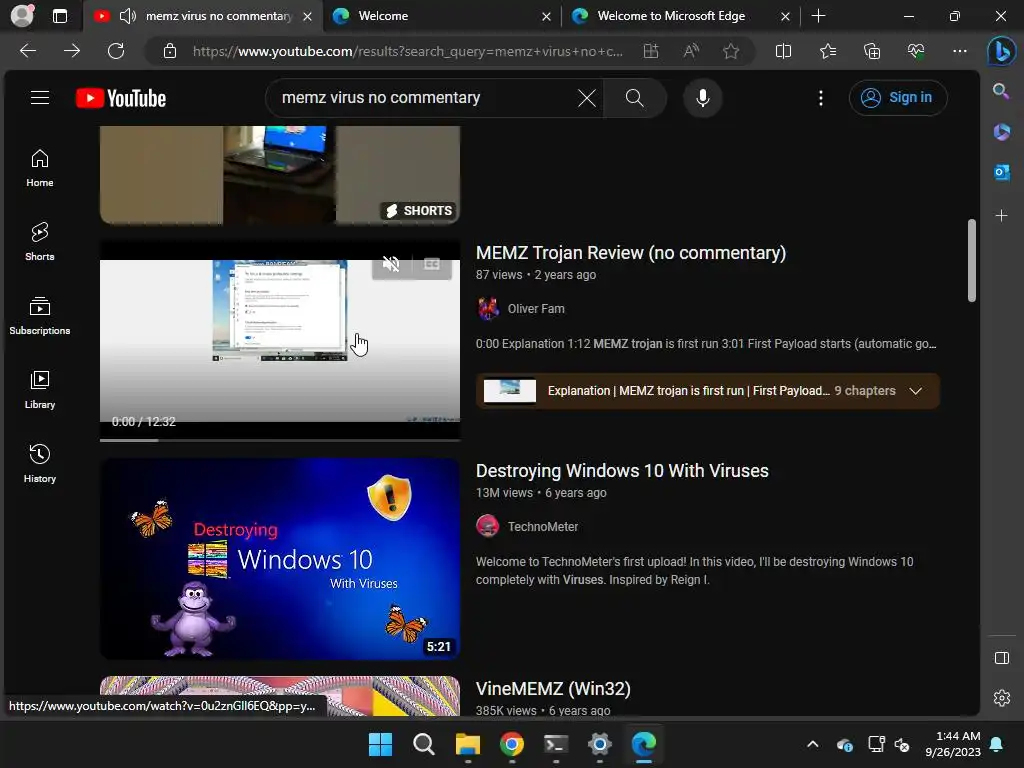The height and width of the screenshot is (768, 1024).
Task: Open the Read aloud icon
Action: click(691, 51)
